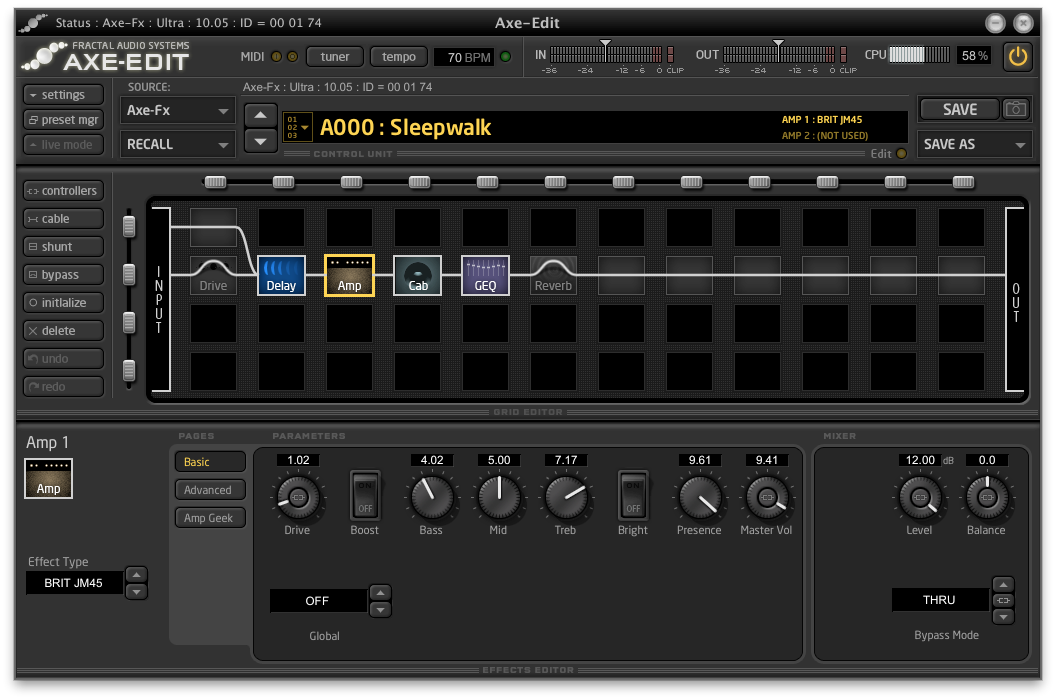The height and width of the screenshot is (700, 1056).
Task: Switch to the Advanced page
Action: [210, 490]
